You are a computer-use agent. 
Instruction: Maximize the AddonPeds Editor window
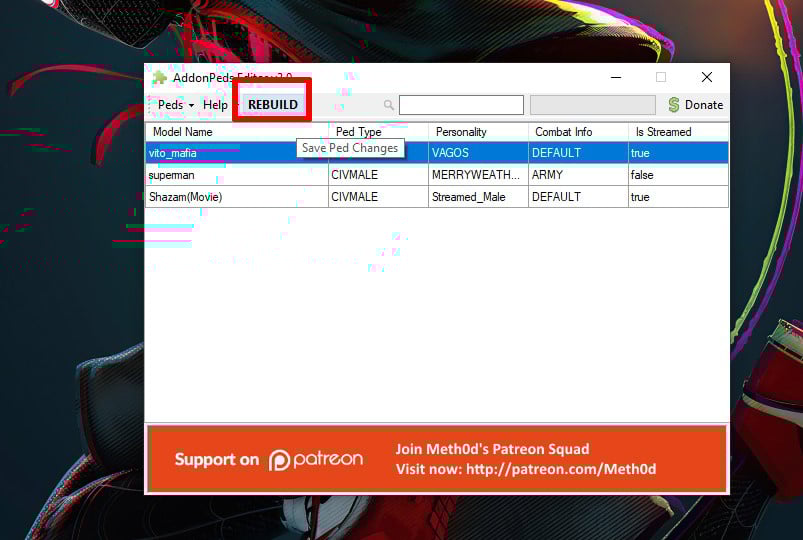pyautogui.click(x=661, y=77)
